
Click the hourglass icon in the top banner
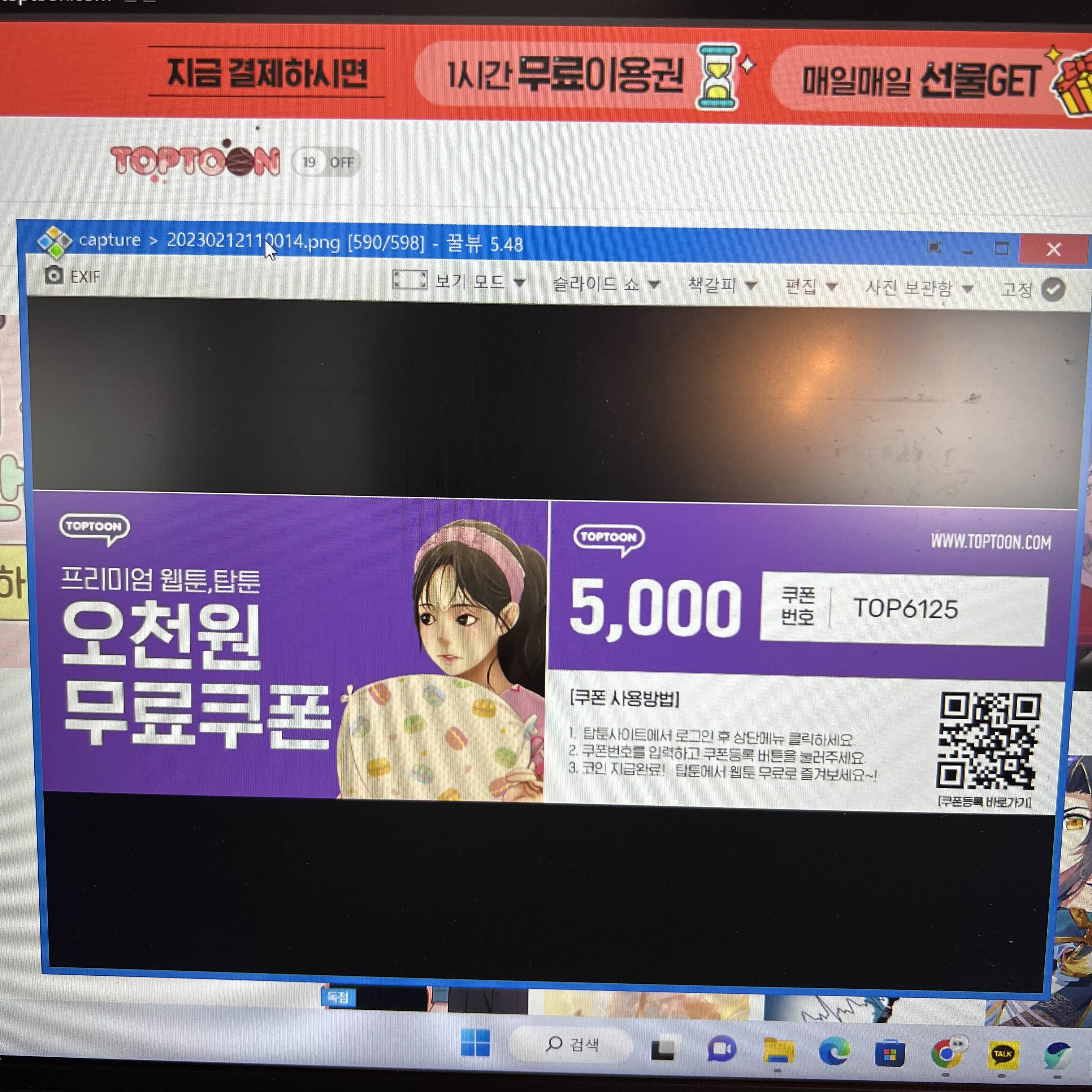[x=718, y=76]
